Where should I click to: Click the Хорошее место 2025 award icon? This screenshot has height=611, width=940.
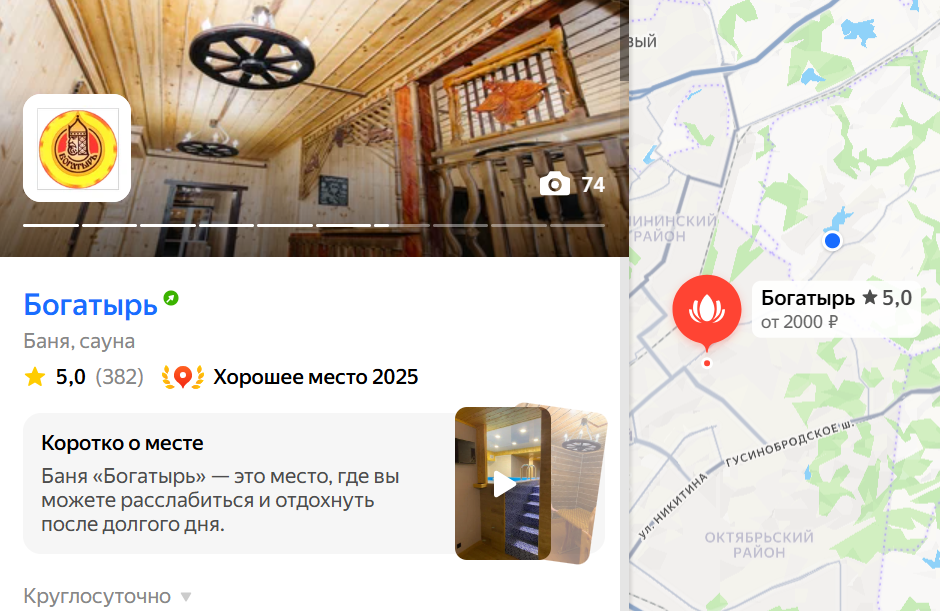[x=183, y=377]
